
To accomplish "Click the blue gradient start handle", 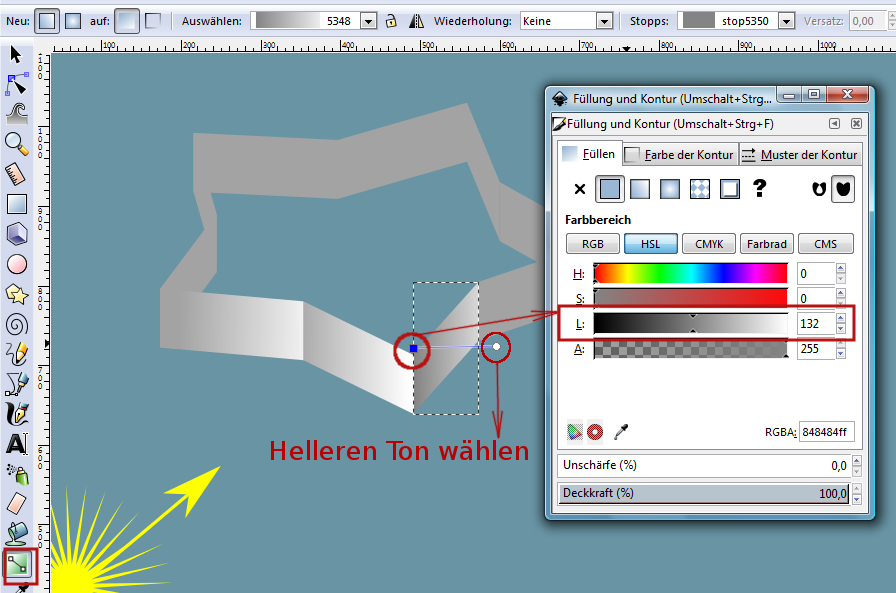I will pos(414,348).
